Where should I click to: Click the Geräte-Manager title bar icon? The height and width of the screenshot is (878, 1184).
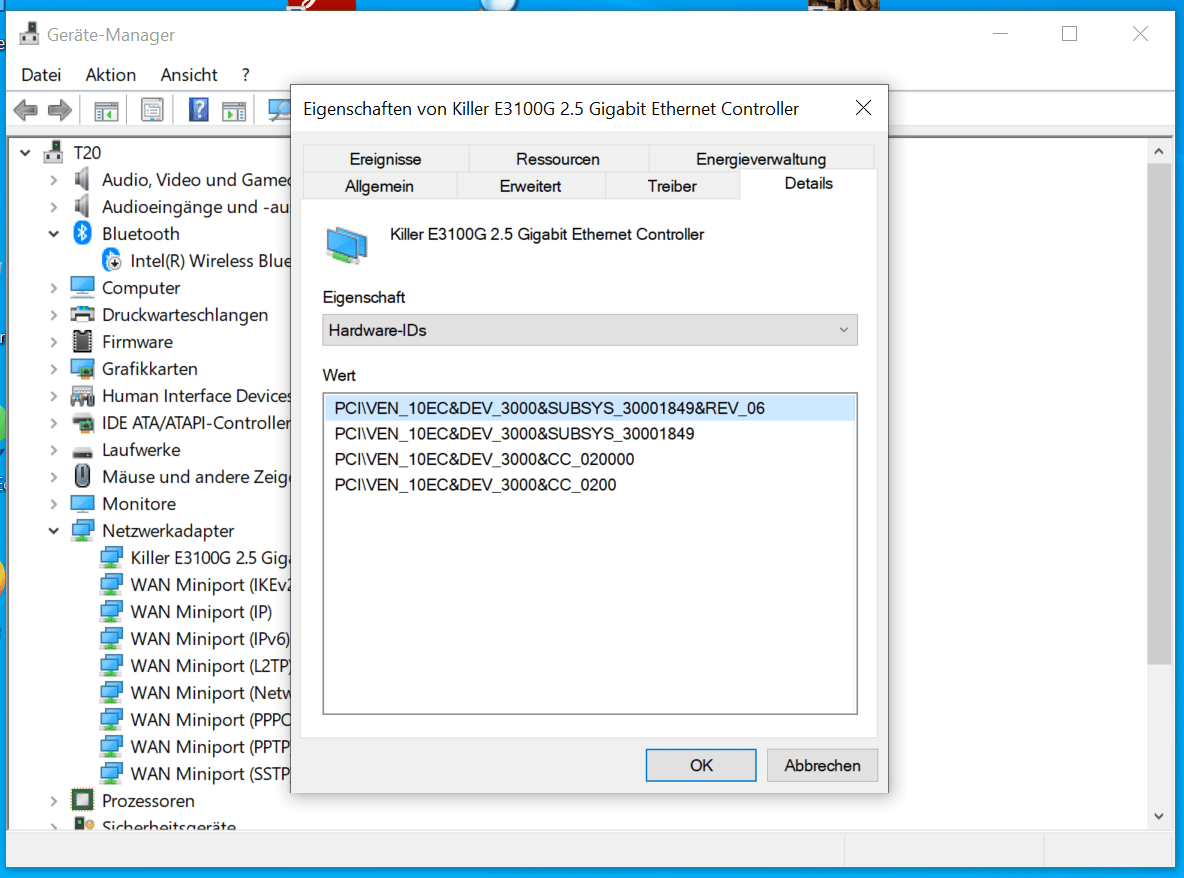click(29, 34)
